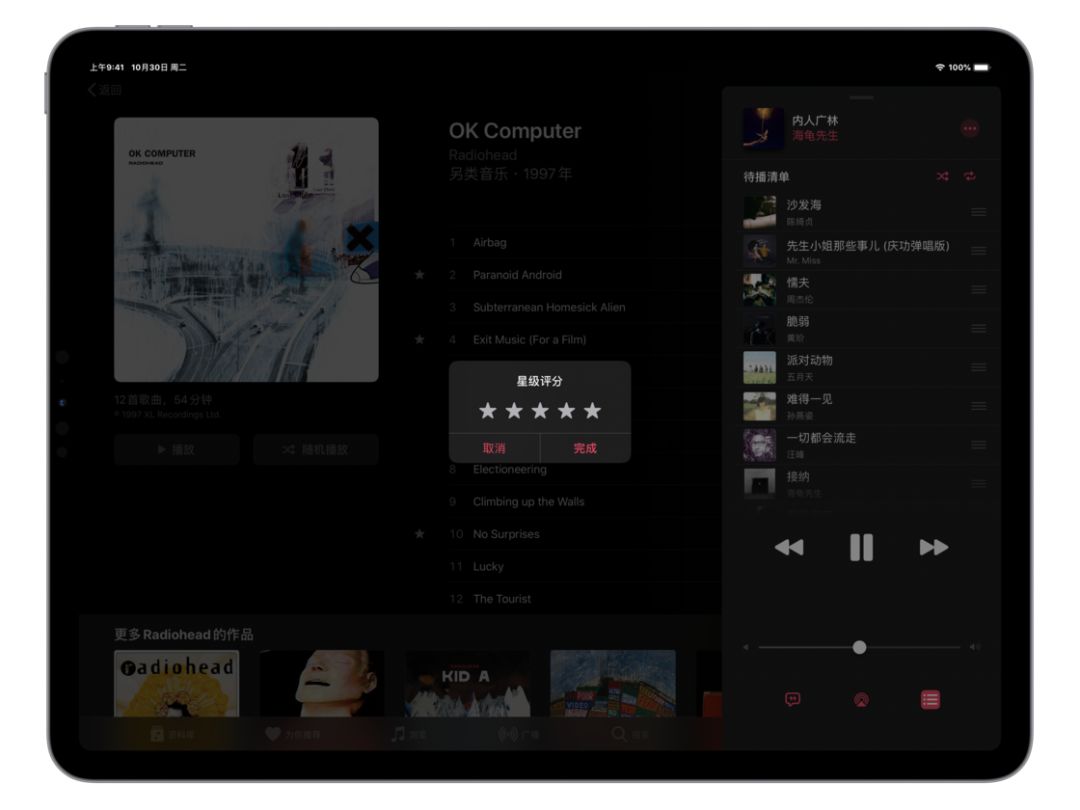1080x810 pixels.
Task: Confirm the star rating with 完成
Action: (585, 448)
